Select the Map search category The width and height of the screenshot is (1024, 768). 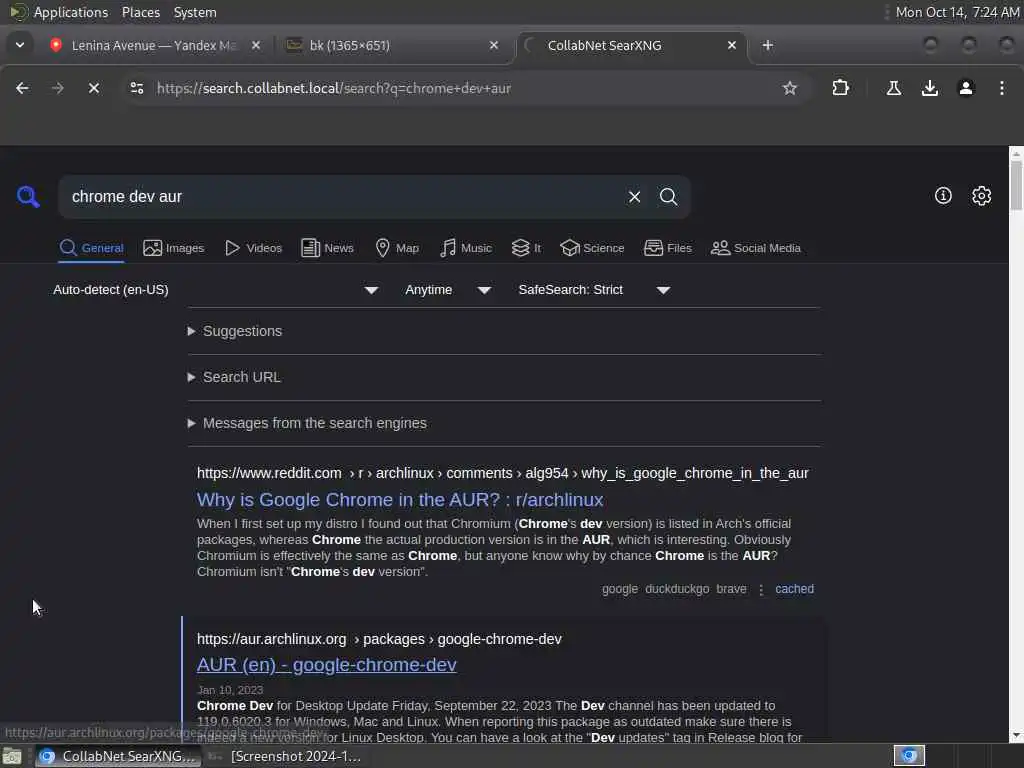pos(397,248)
